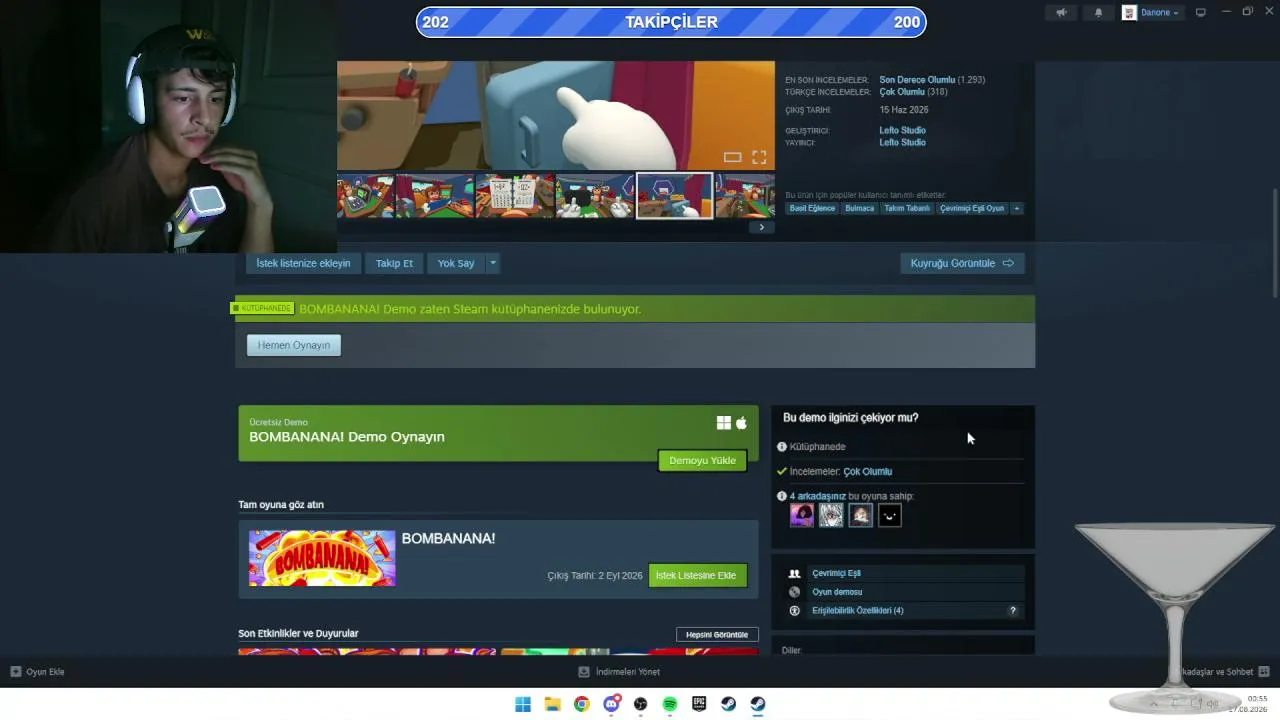Open the Steam announcements megaphone icon
Screen dimensions: 1280x720
tap(1061, 12)
